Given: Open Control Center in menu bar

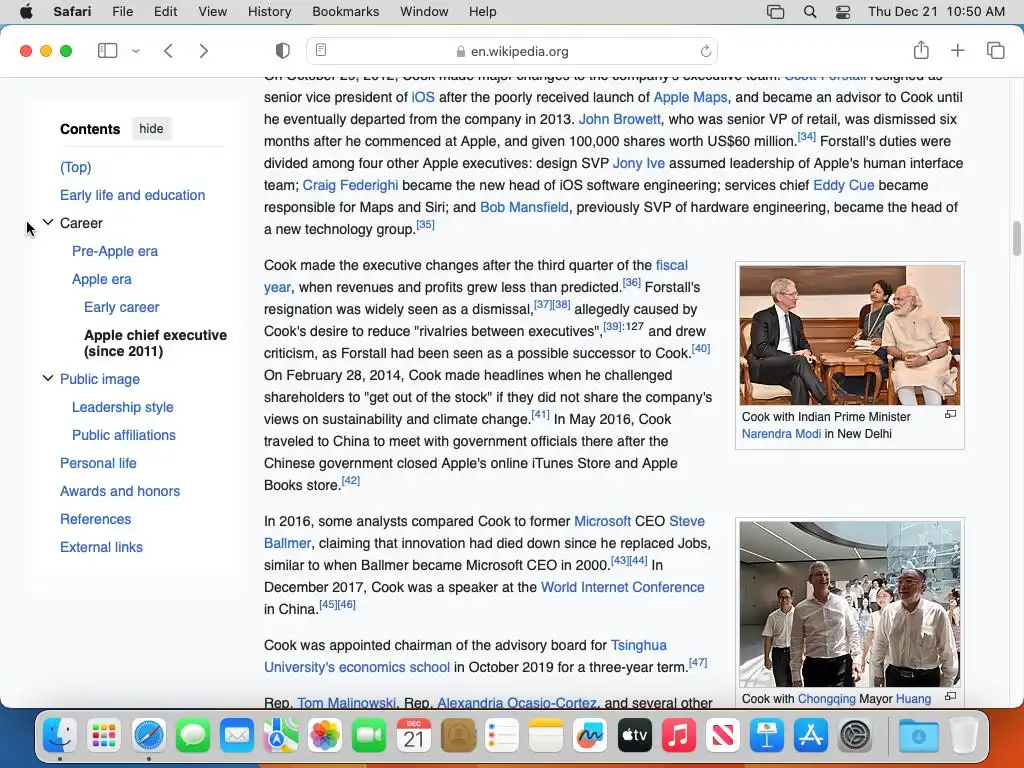Looking at the screenshot, I should click(843, 12).
